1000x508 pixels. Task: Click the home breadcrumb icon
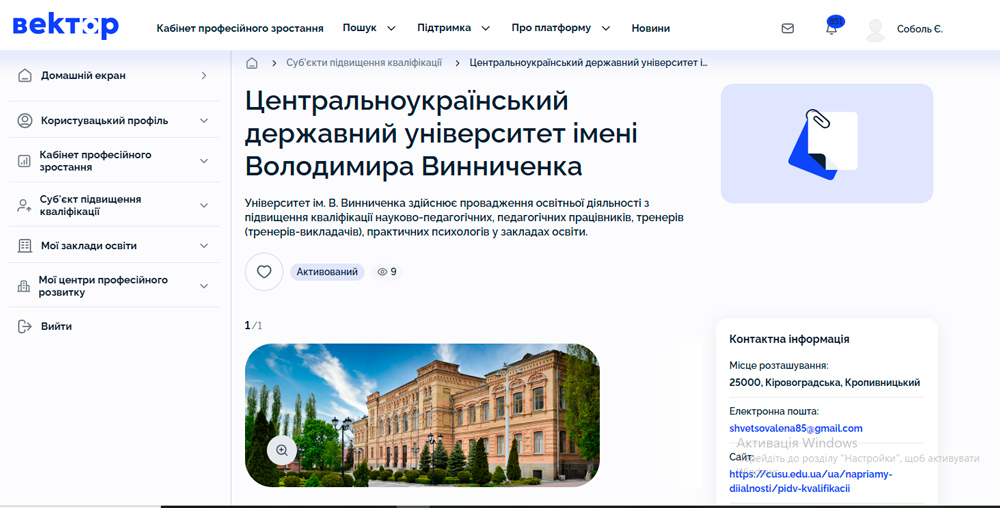tap(252, 63)
